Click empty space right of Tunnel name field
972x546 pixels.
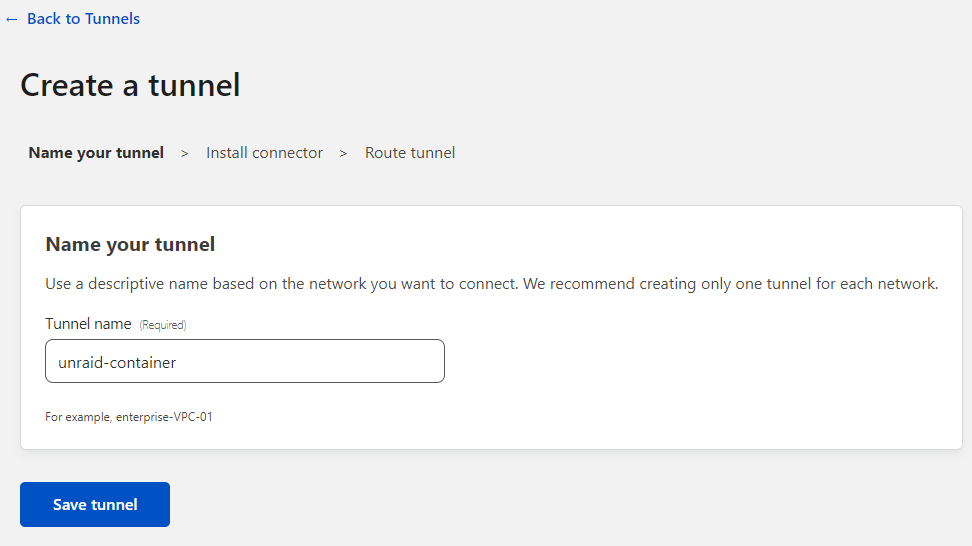[x=700, y=361]
